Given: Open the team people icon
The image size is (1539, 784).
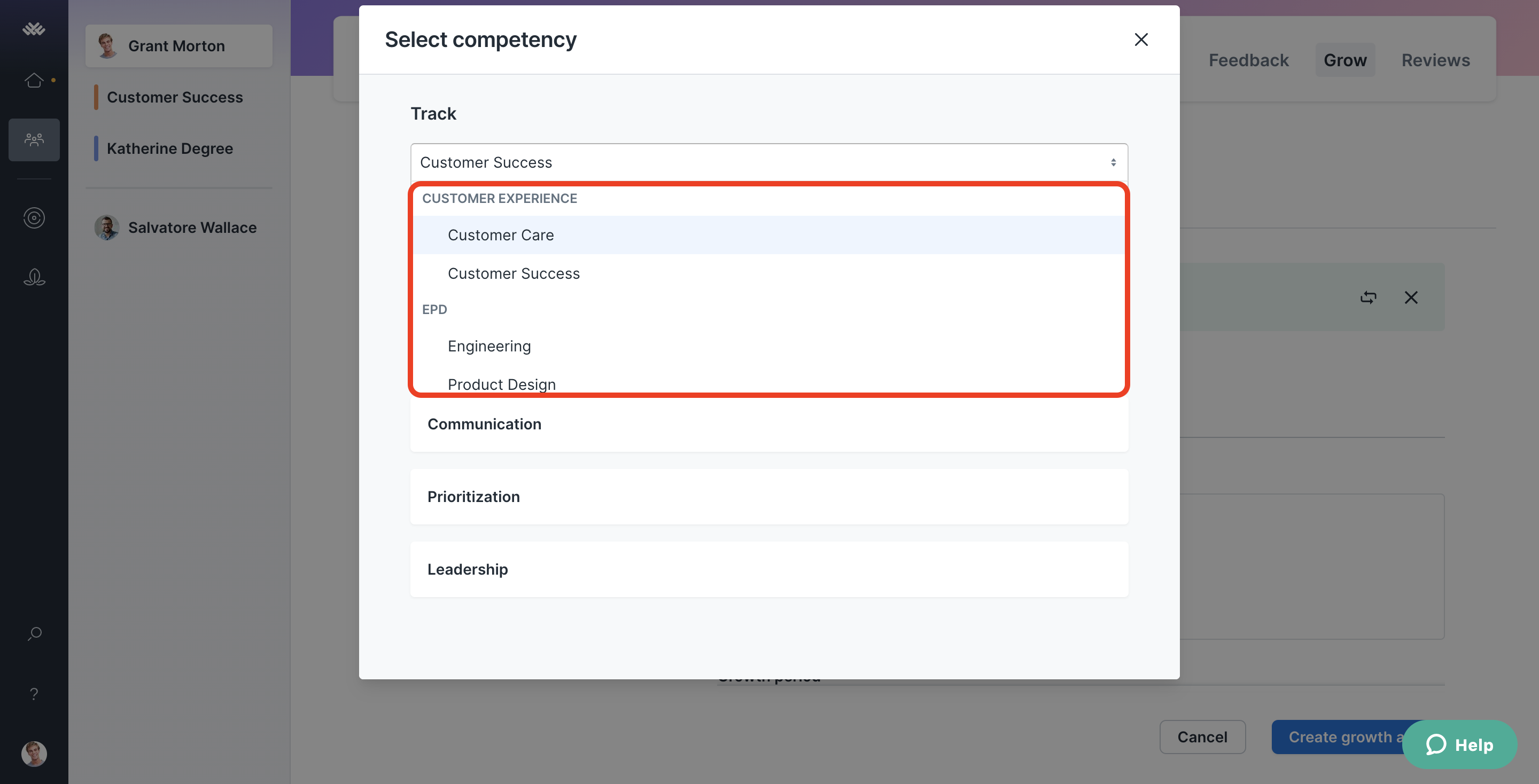Looking at the screenshot, I should 34,140.
